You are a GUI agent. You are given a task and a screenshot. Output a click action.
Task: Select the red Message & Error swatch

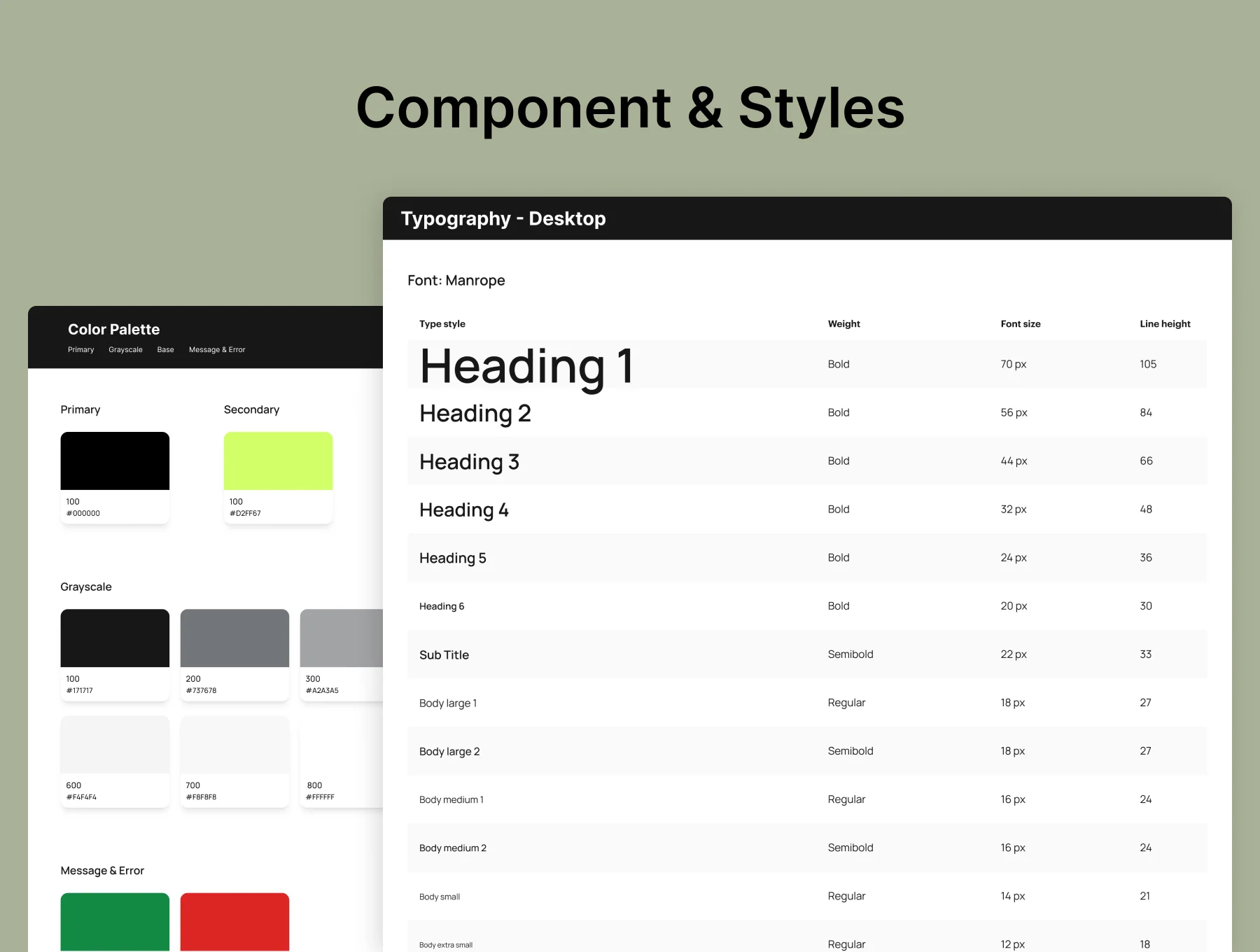[234, 922]
